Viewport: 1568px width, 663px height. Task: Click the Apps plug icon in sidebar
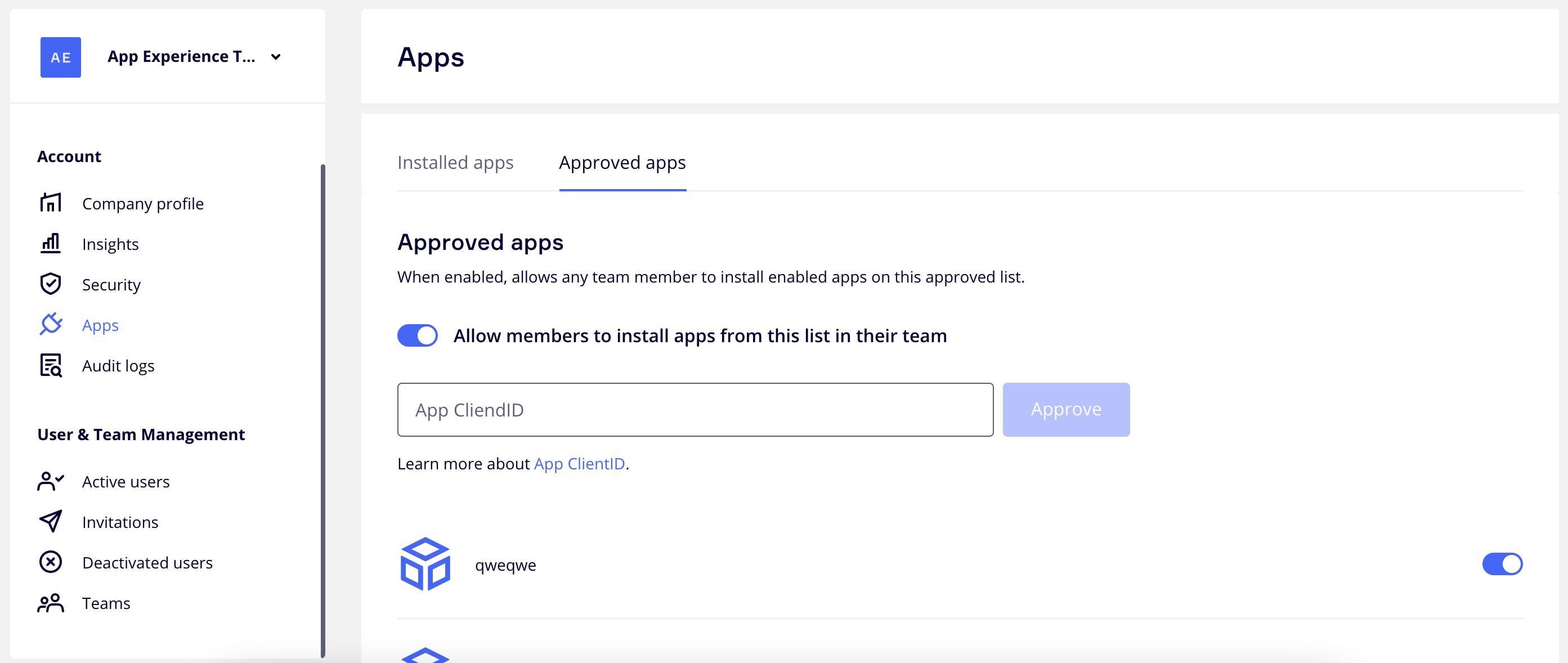pyautogui.click(x=51, y=325)
